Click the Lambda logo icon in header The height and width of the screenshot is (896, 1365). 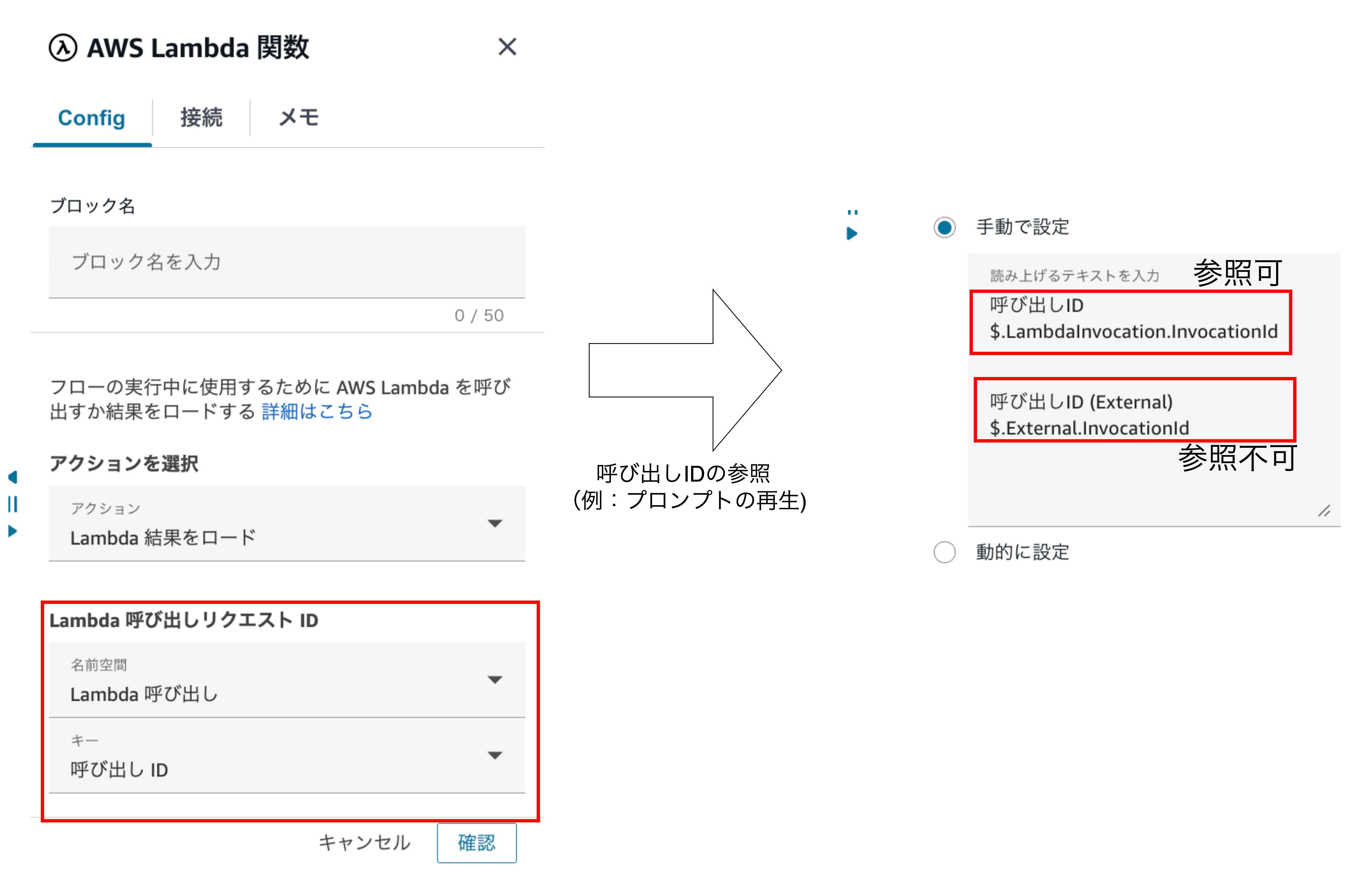coord(63,48)
